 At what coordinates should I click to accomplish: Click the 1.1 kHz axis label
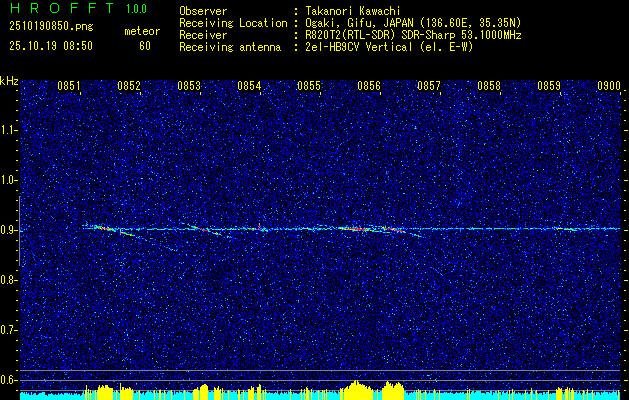coord(9,130)
